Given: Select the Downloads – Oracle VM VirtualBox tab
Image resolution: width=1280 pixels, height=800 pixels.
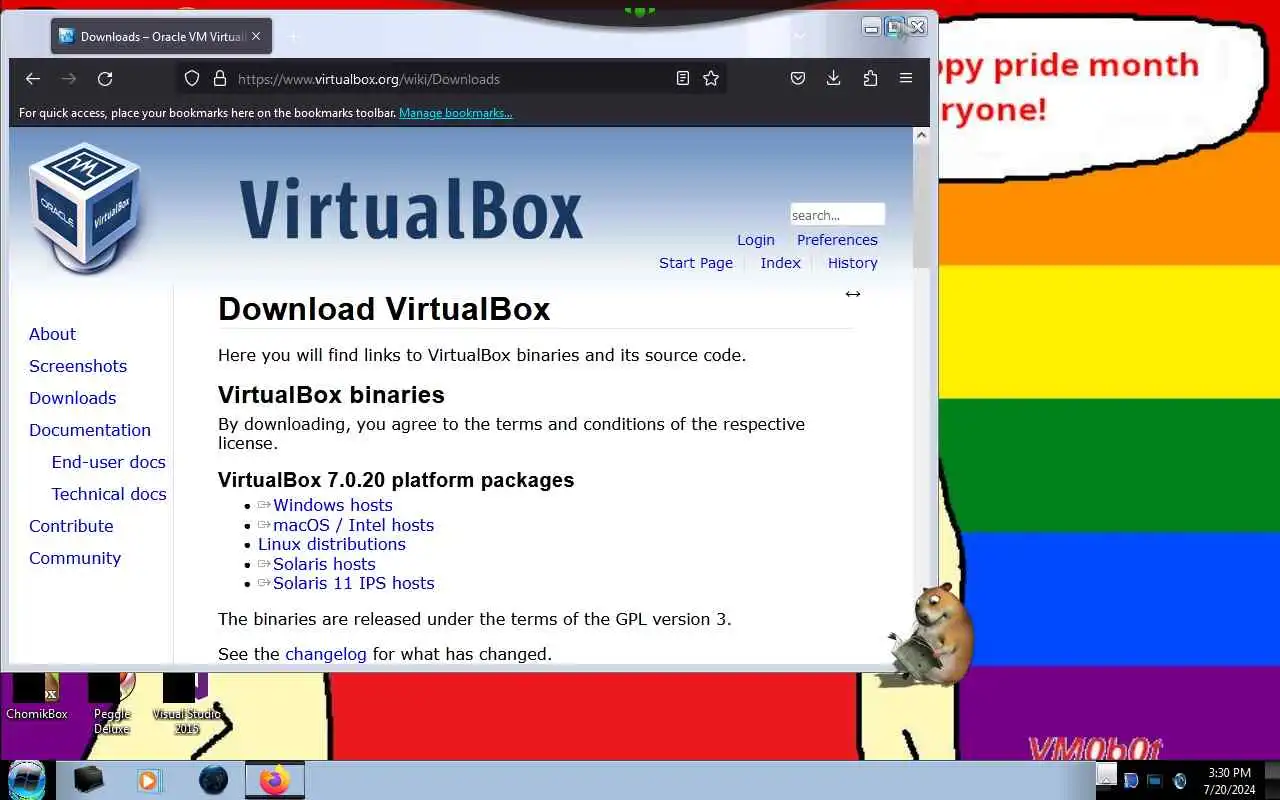Looking at the screenshot, I should 161,36.
